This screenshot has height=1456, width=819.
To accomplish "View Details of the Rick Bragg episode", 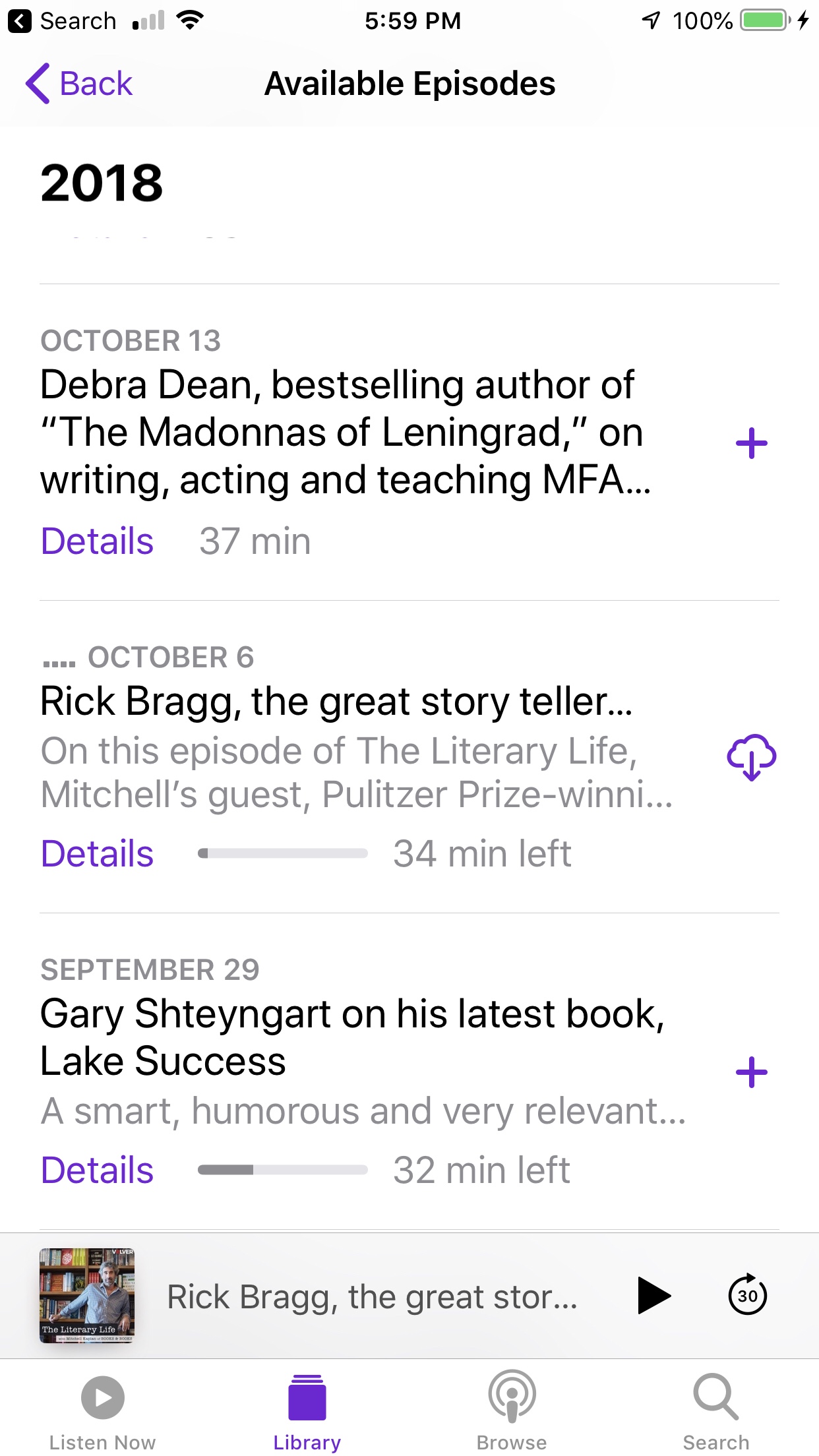I will (x=97, y=854).
